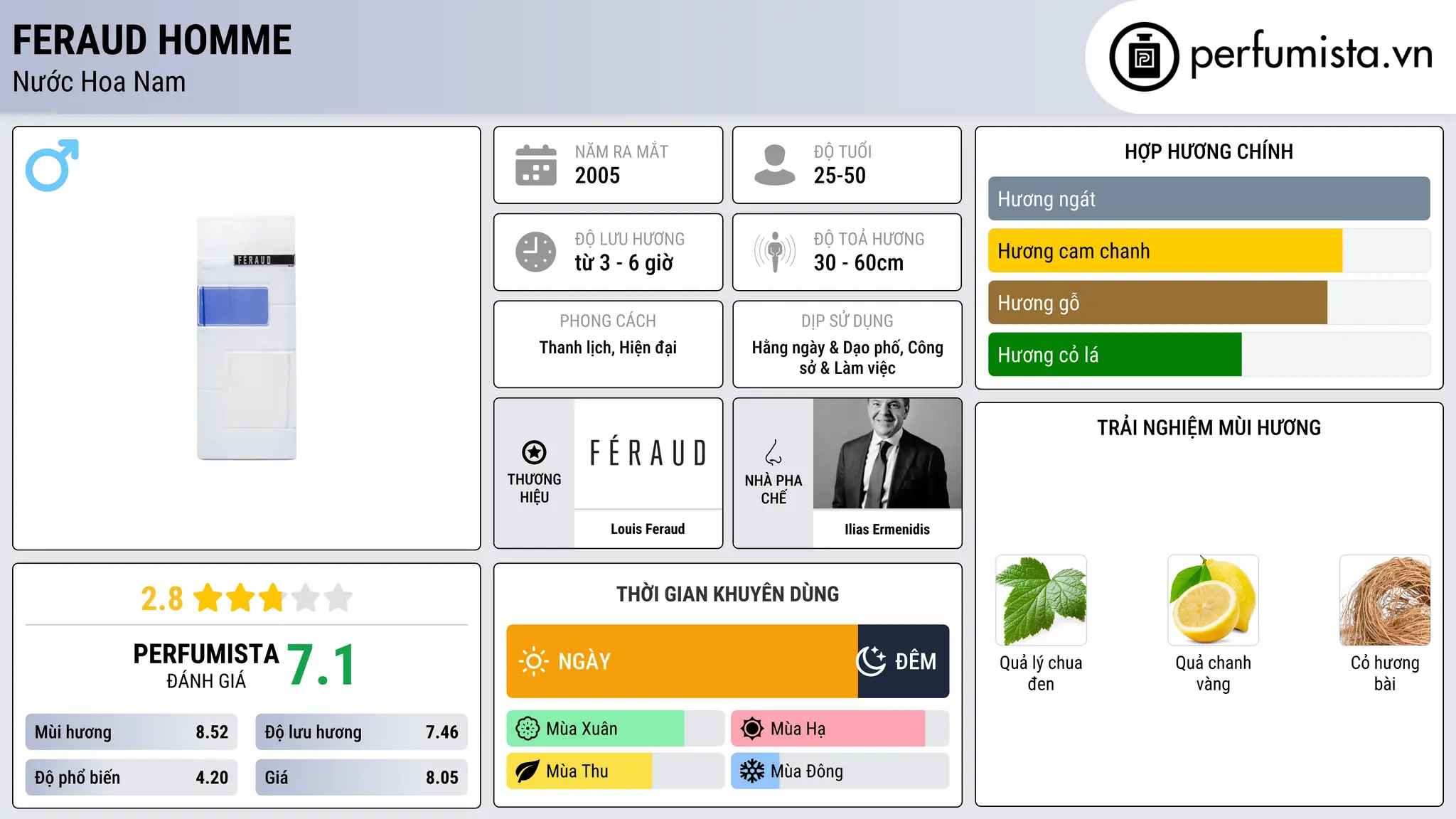Click the style text Thanh lịch, Hiện đại
1456x819 pixels.
(608, 348)
